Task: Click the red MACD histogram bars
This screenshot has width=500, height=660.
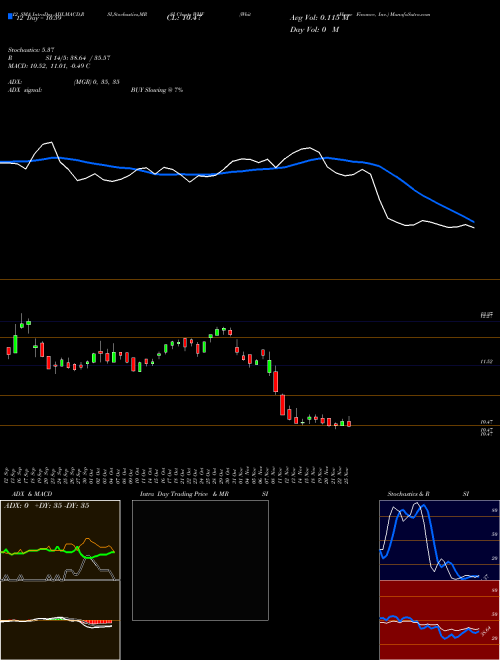Action: click(97, 622)
